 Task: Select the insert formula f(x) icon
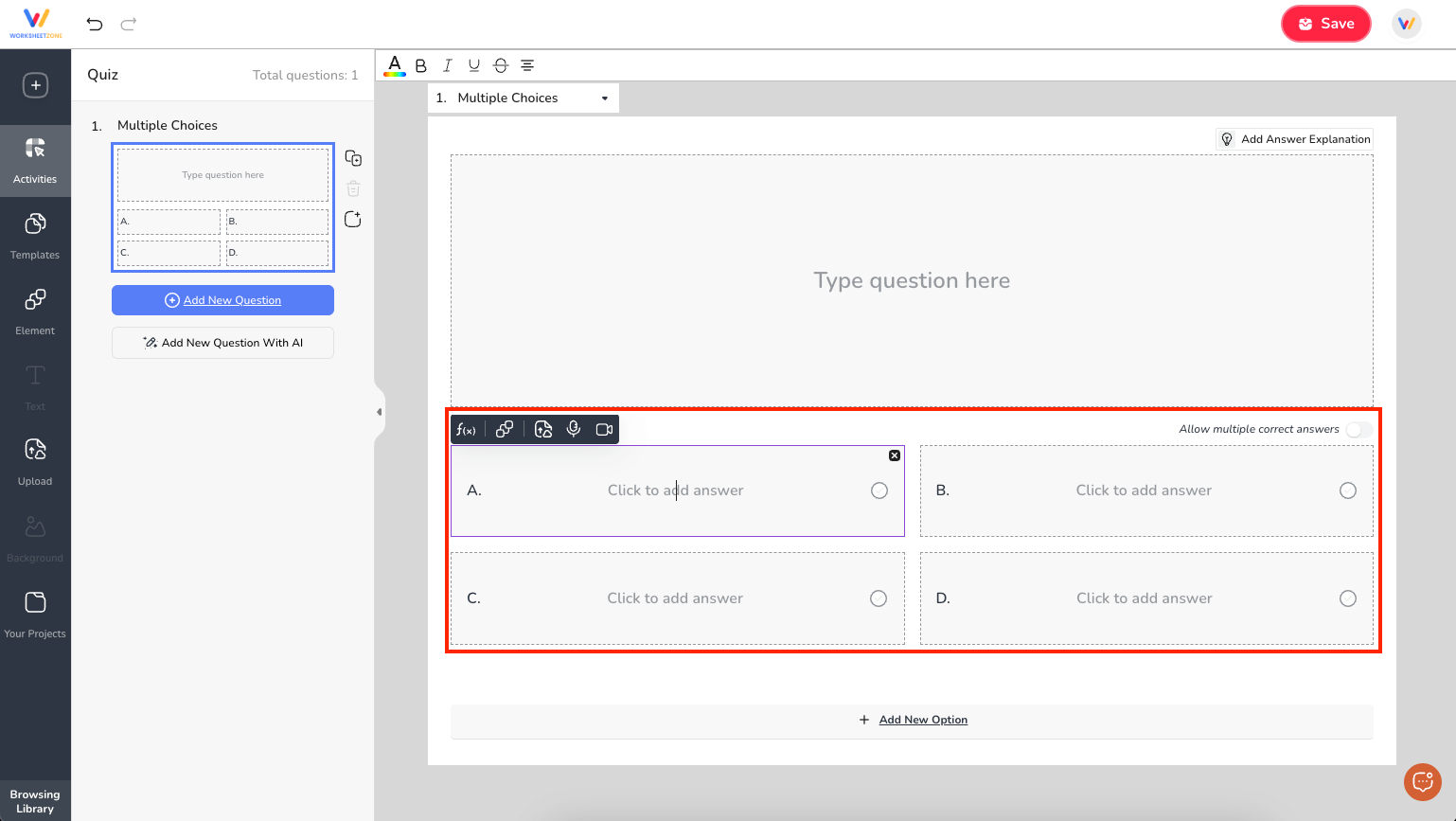point(466,429)
